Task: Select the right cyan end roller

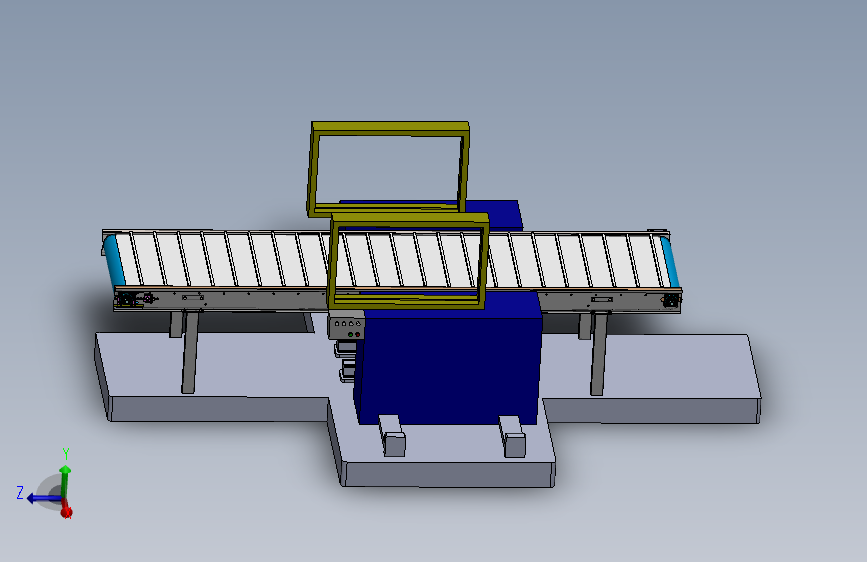Action: (670, 262)
